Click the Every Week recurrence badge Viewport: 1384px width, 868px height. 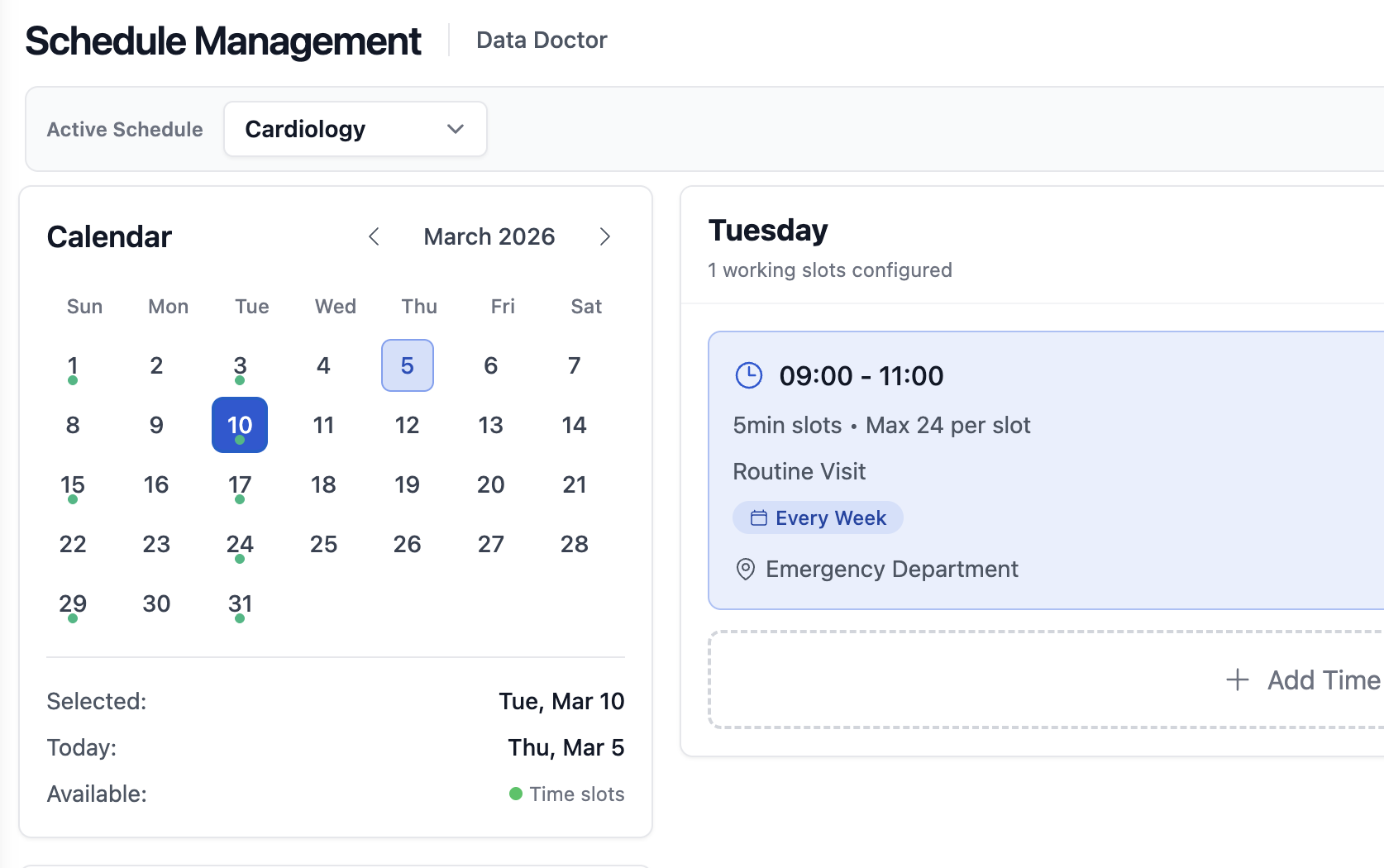(x=818, y=518)
